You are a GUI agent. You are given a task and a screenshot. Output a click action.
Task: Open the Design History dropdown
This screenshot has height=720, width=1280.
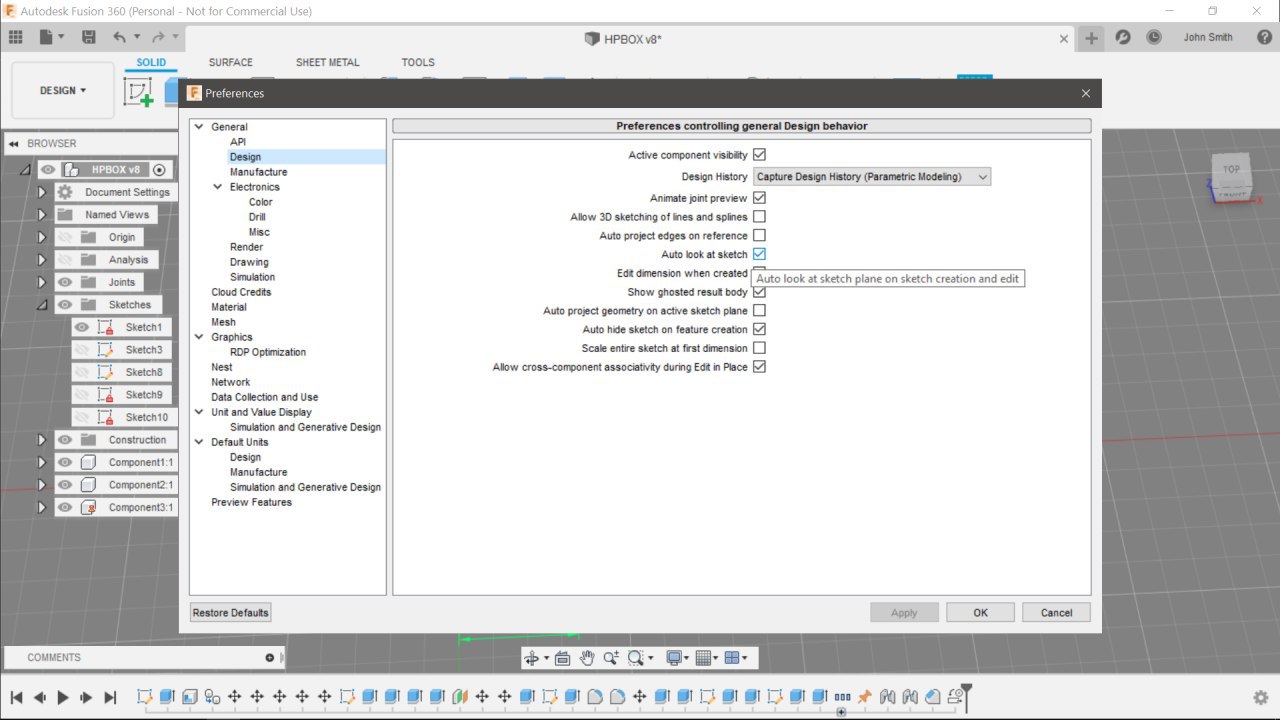(871, 177)
